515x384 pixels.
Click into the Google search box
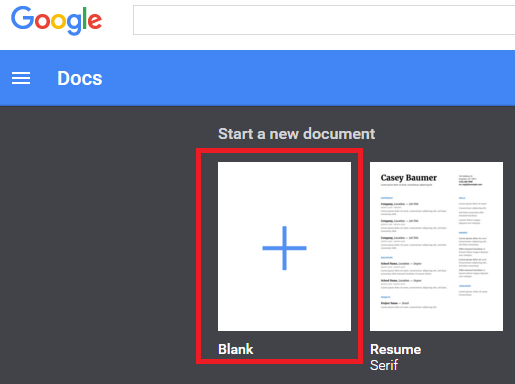324,20
